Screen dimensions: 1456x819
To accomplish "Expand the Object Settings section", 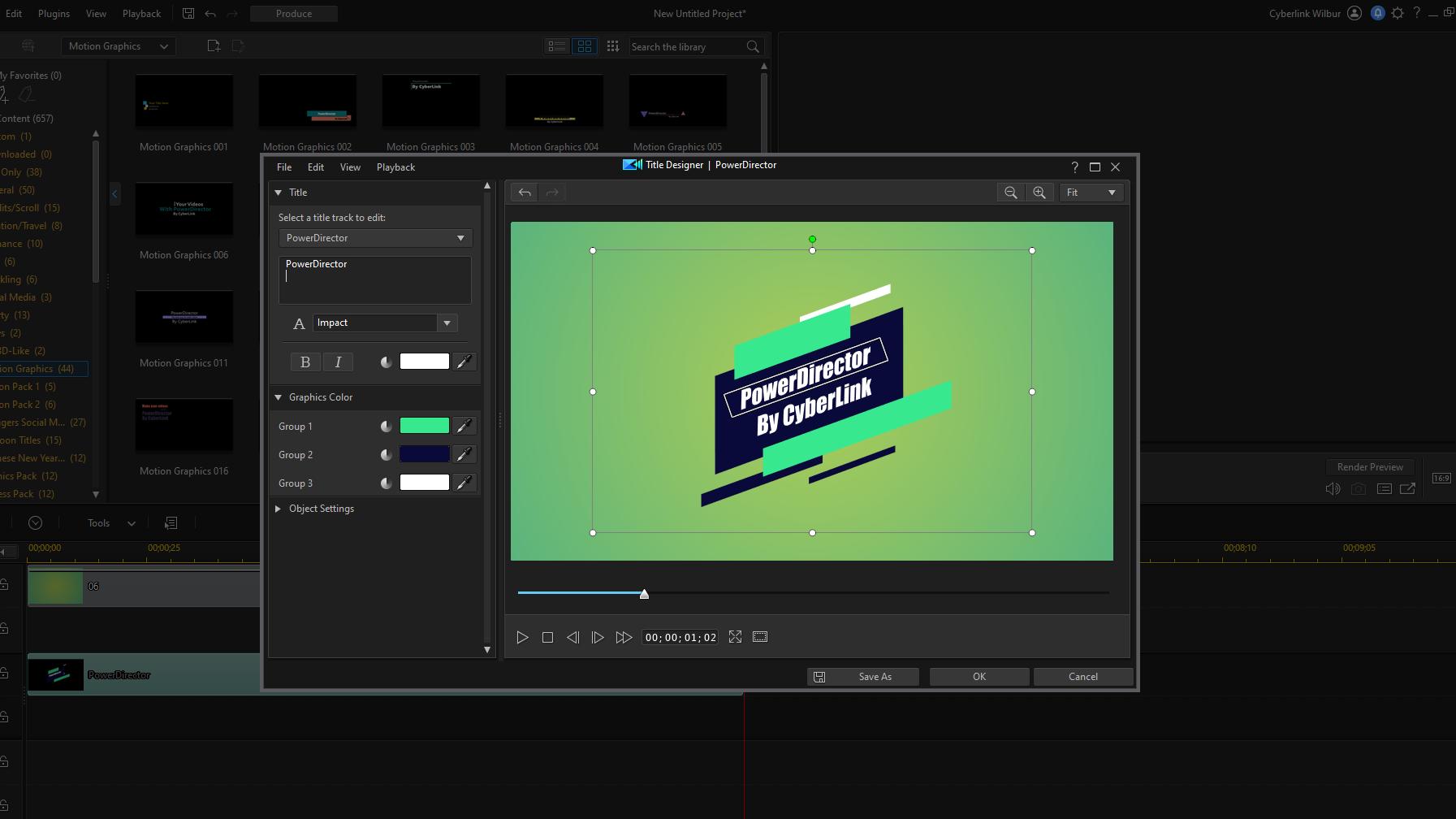I will point(279,509).
